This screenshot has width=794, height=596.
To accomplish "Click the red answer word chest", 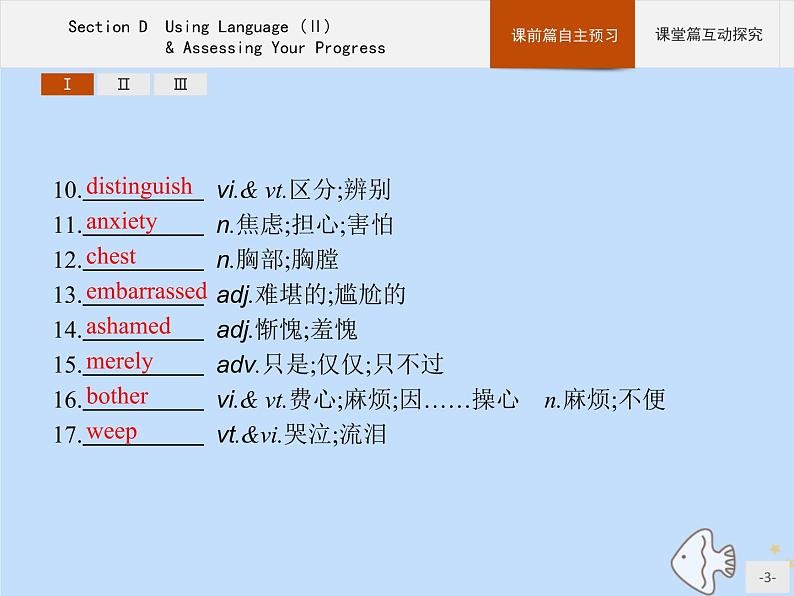I will click(111, 256).
